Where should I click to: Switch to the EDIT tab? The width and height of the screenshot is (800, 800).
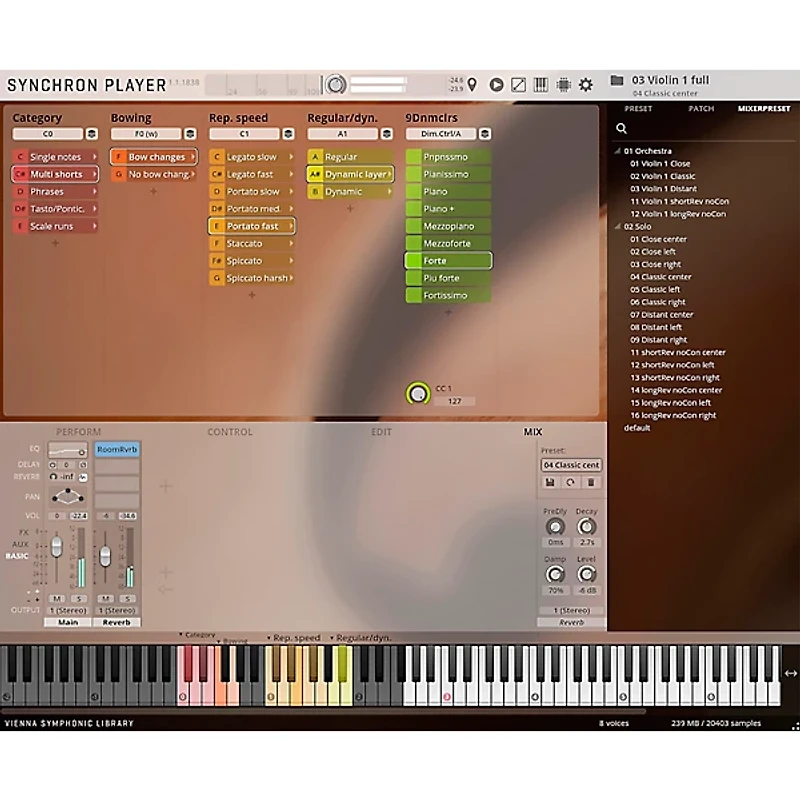pyautogui.click(x=381, y=432)
